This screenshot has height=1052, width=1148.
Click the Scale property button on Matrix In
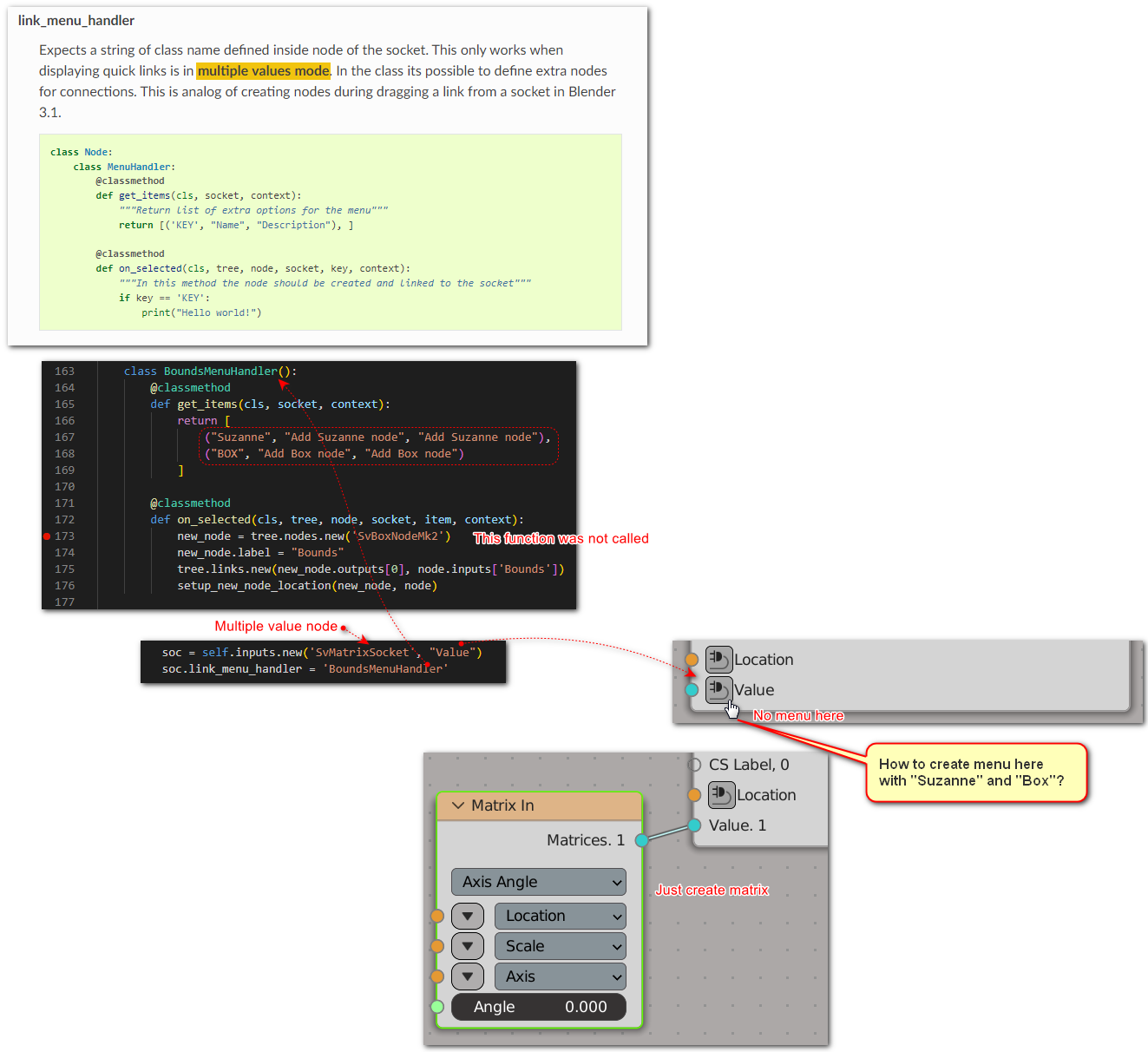[560, 945]
